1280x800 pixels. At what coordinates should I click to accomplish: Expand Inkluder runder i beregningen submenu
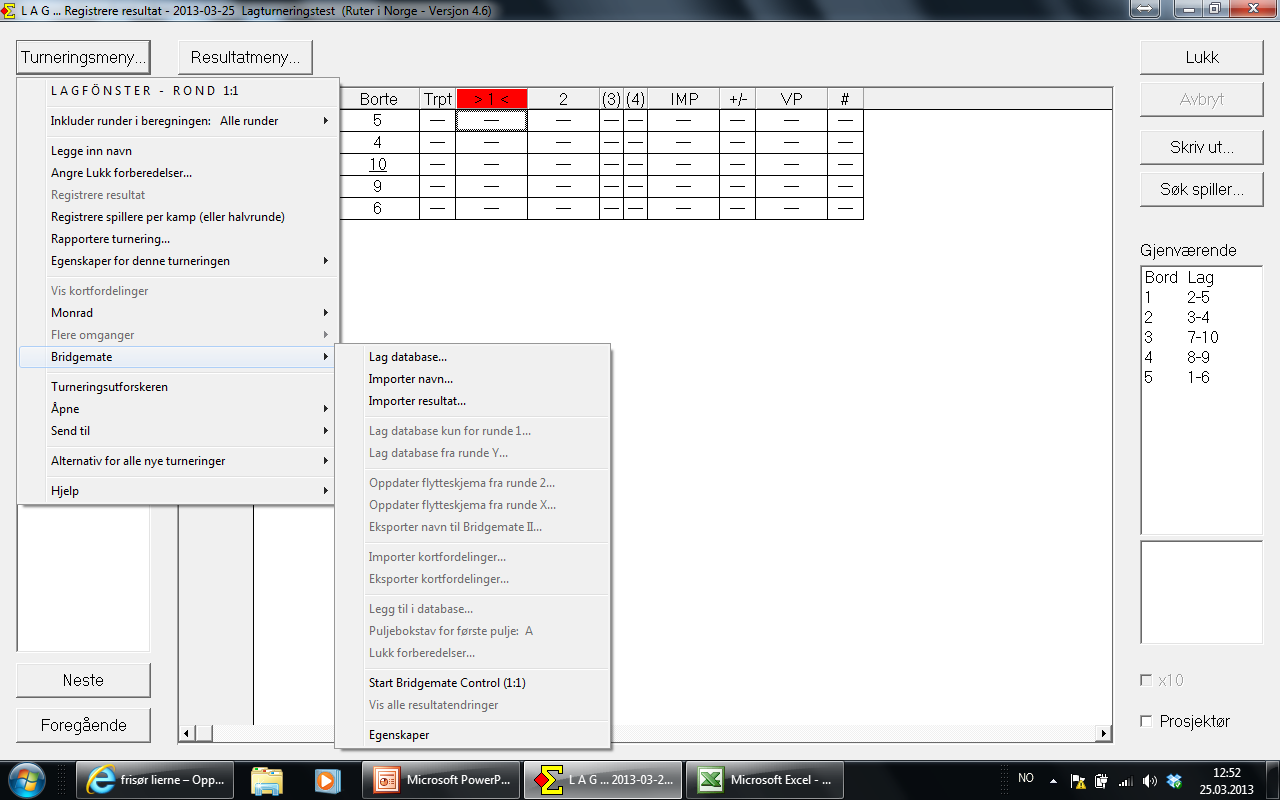(x=178, y=121)
